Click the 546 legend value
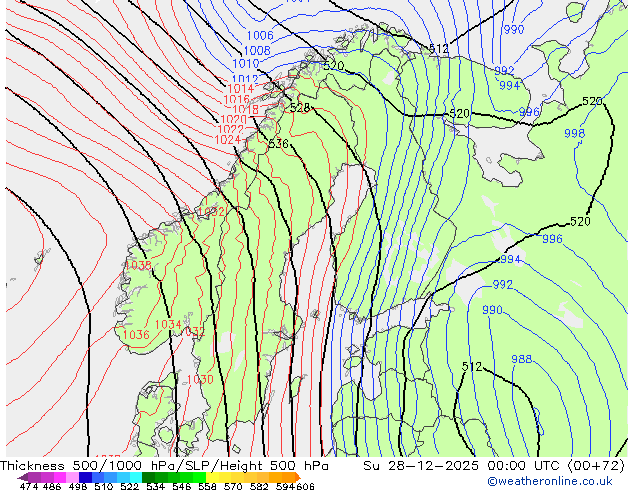Screen dimensions: 634x490 181,486
